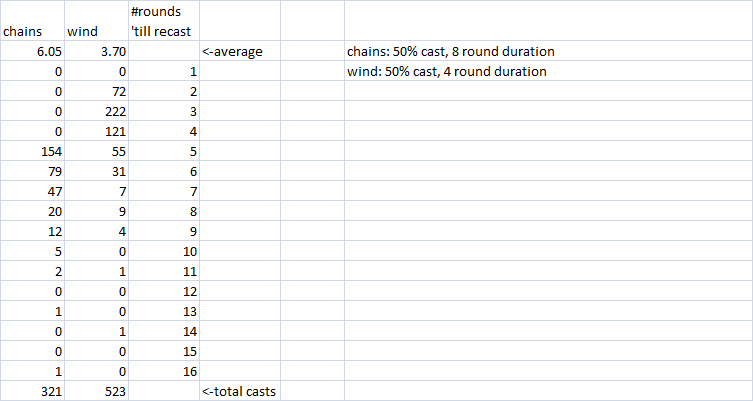This screenshot has height=401, width=753.
Task: Select the "wind" column header cell
Action: point(96,31)
